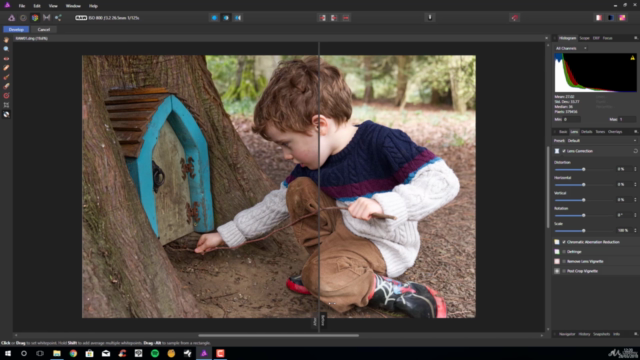Open the Snapshots tab
Image resolution: width=640 pixels, height=360 pixels.
point(601,334)
